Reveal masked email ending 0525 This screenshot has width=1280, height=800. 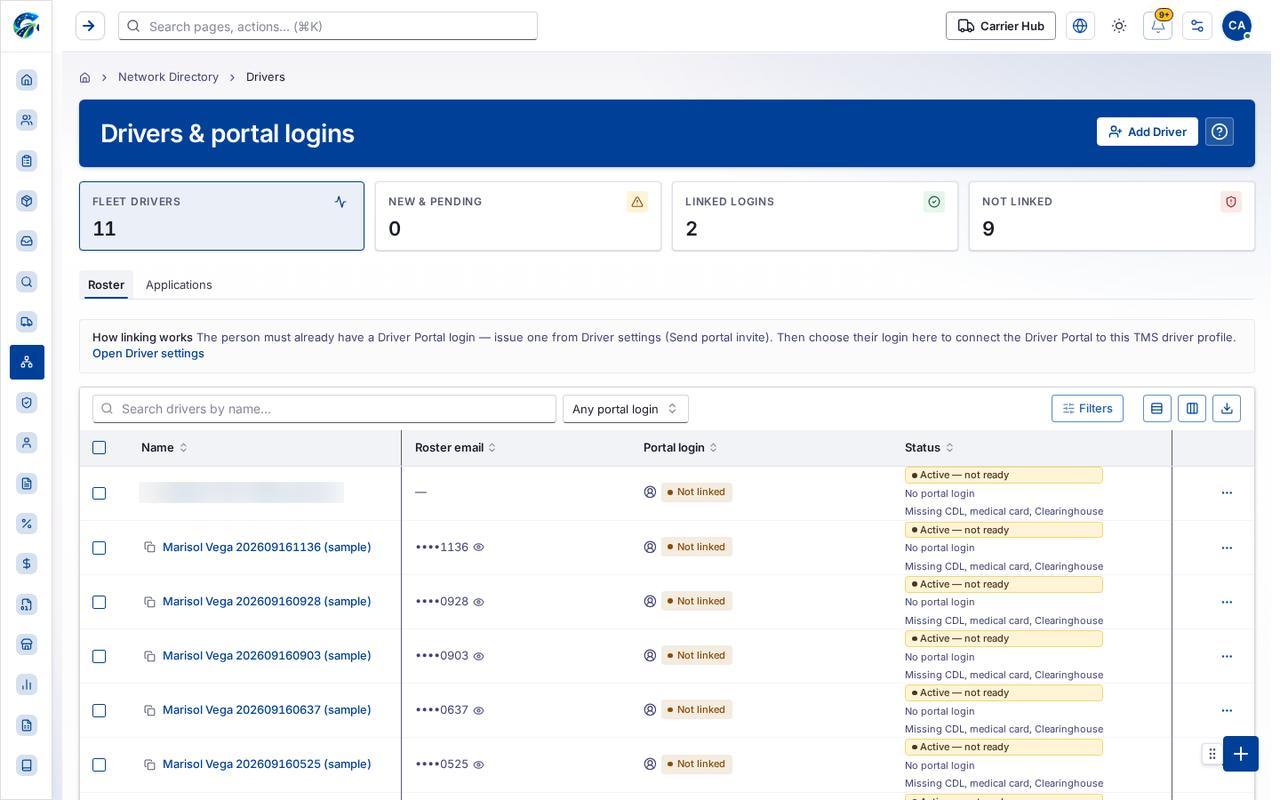[x=478, y=765]
